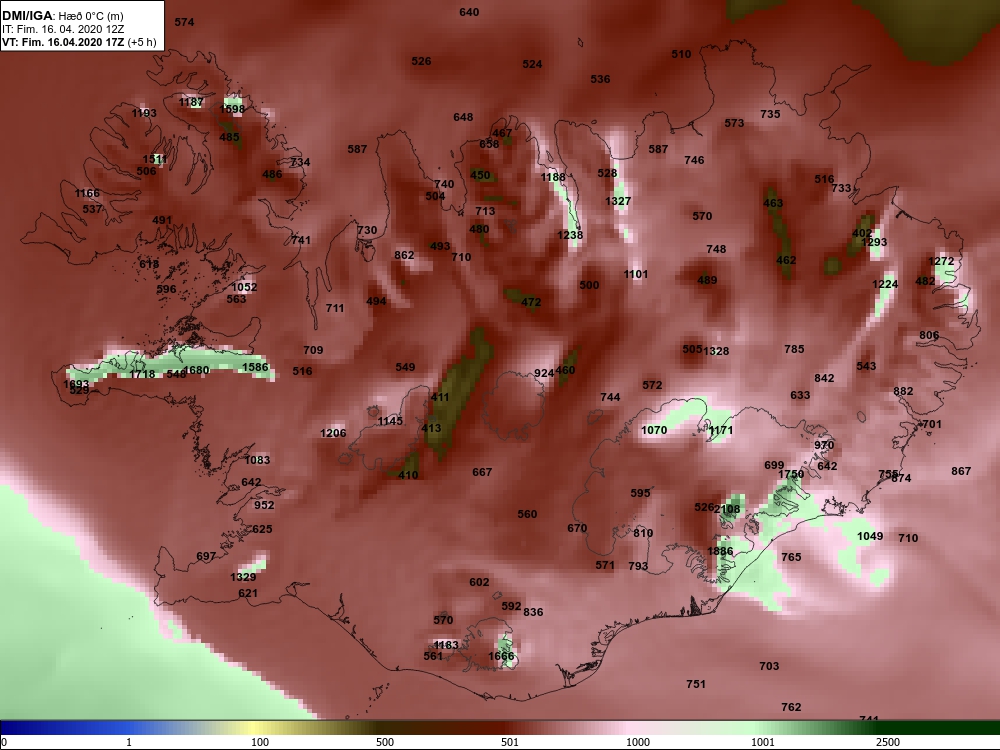Click the map value '867'
The width and height of the screenshot is (1000, 750).
tap(961, 471)
